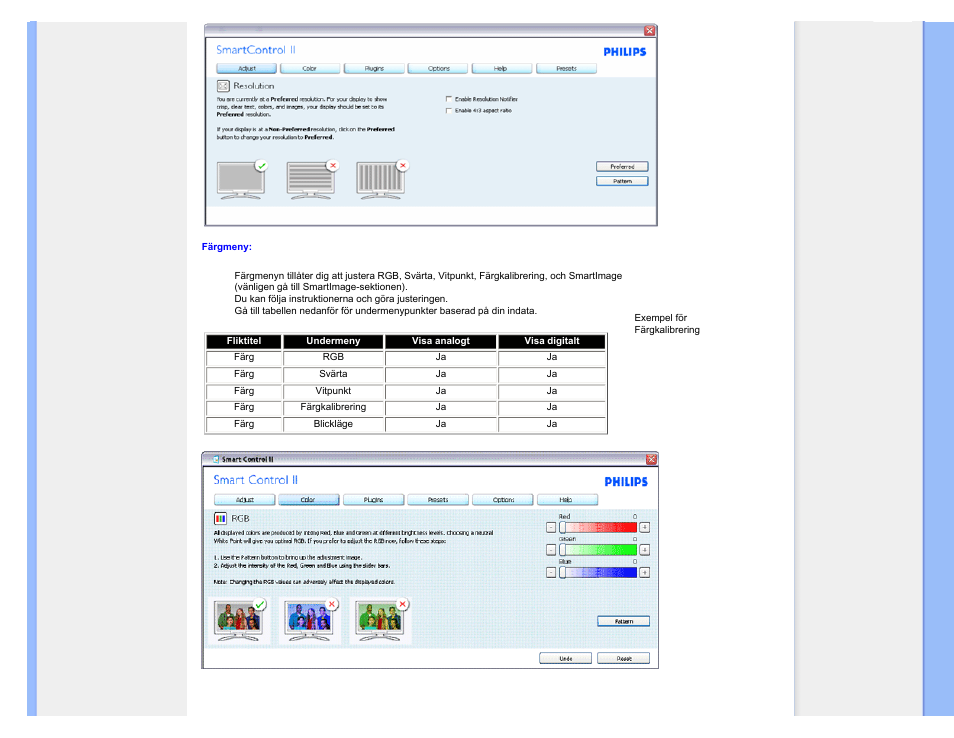
Task: Select the last group-photo thumbnail with red X
Action: [x=381, y=621]
